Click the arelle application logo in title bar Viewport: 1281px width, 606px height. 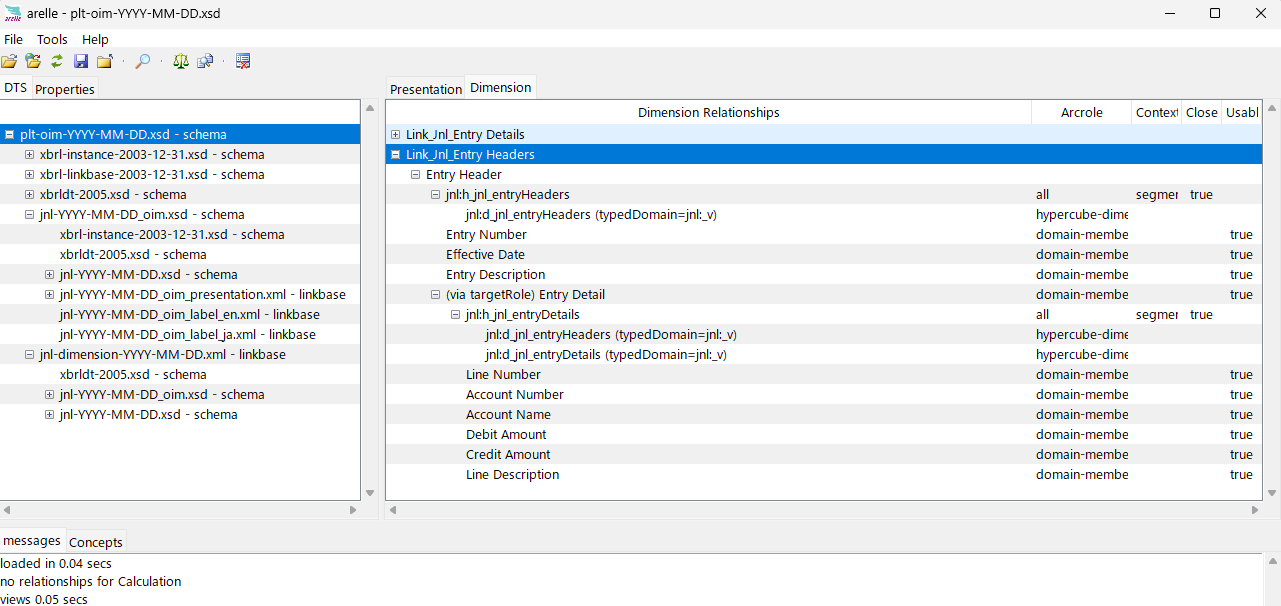13,13
